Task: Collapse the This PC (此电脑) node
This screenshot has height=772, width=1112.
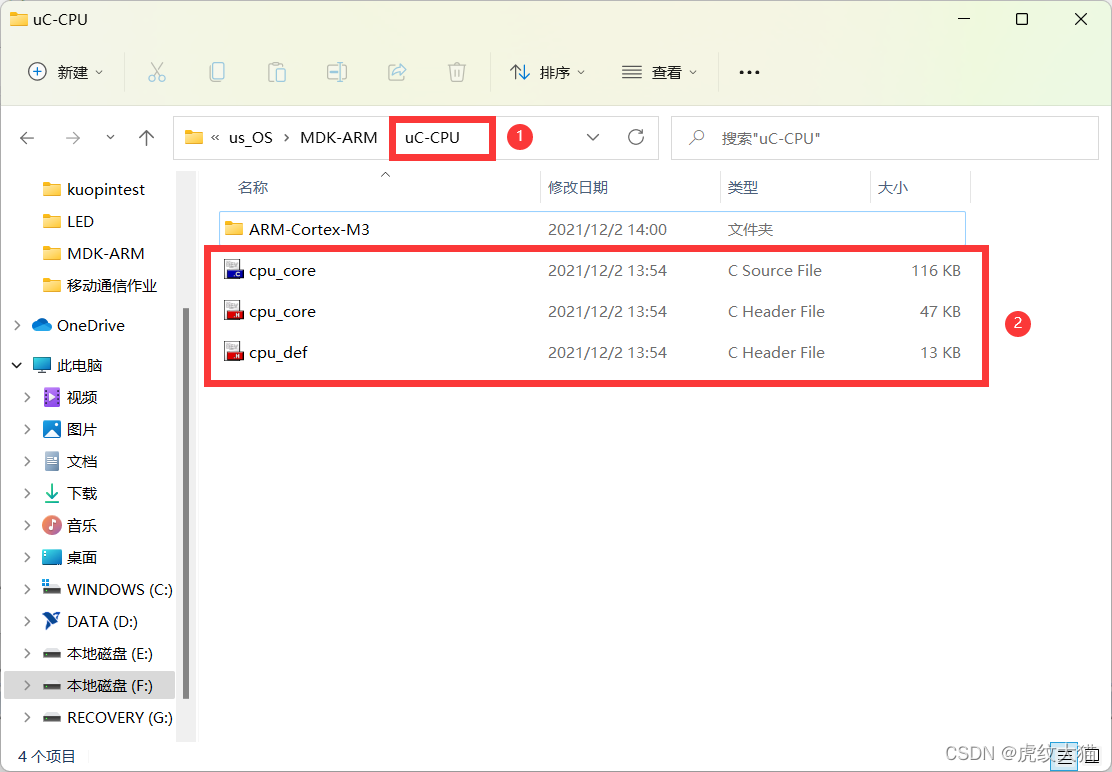Action: [x=17, y=365]
